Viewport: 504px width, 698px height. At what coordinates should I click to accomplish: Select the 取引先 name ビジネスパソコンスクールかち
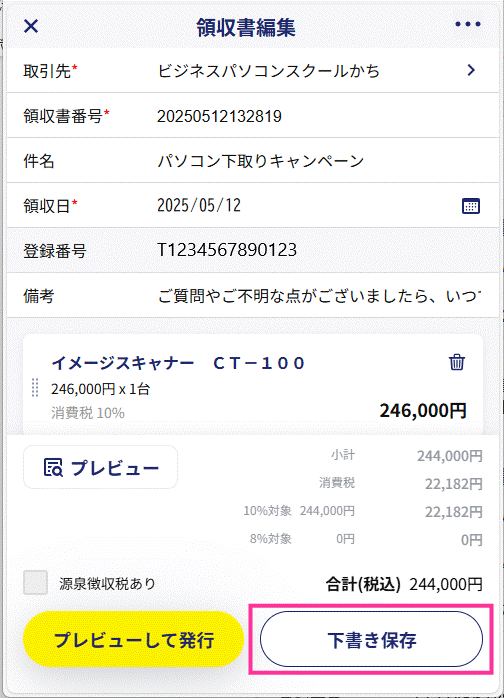268,71
